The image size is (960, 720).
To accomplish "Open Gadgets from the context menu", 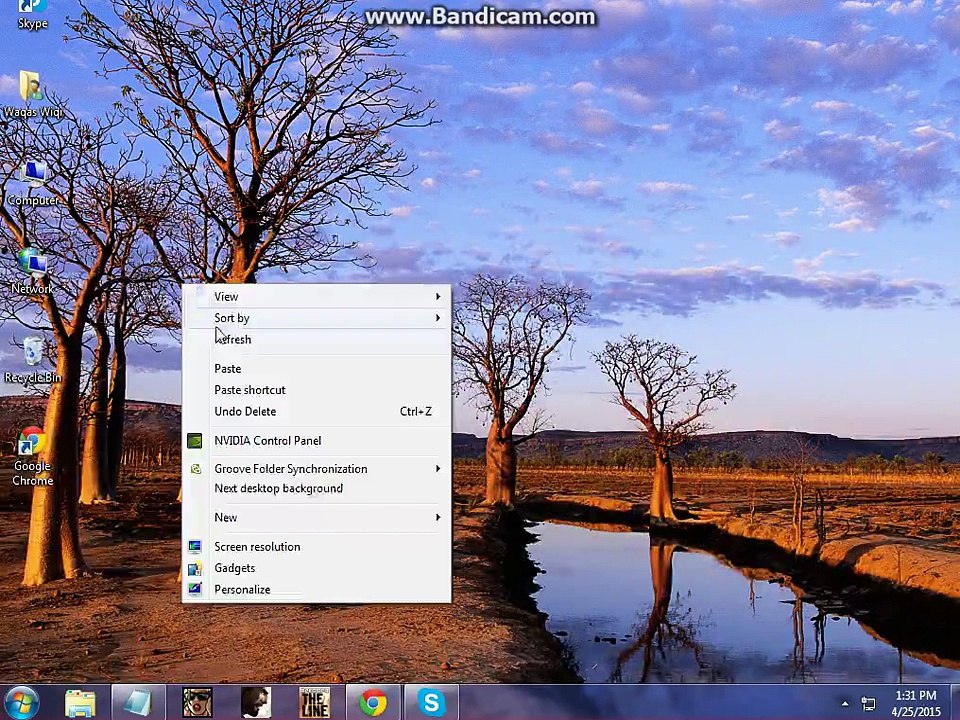I will (x=317, y=568).
